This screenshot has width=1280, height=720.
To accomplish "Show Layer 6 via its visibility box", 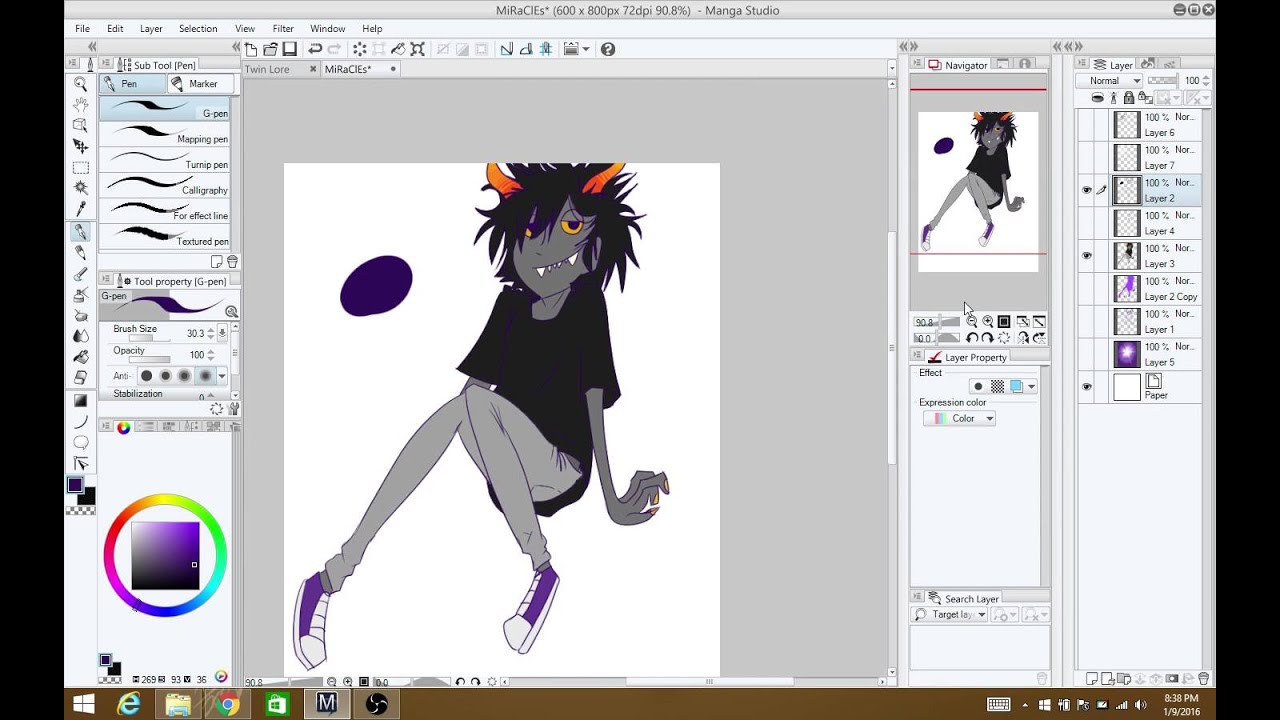I will 1087,125.
